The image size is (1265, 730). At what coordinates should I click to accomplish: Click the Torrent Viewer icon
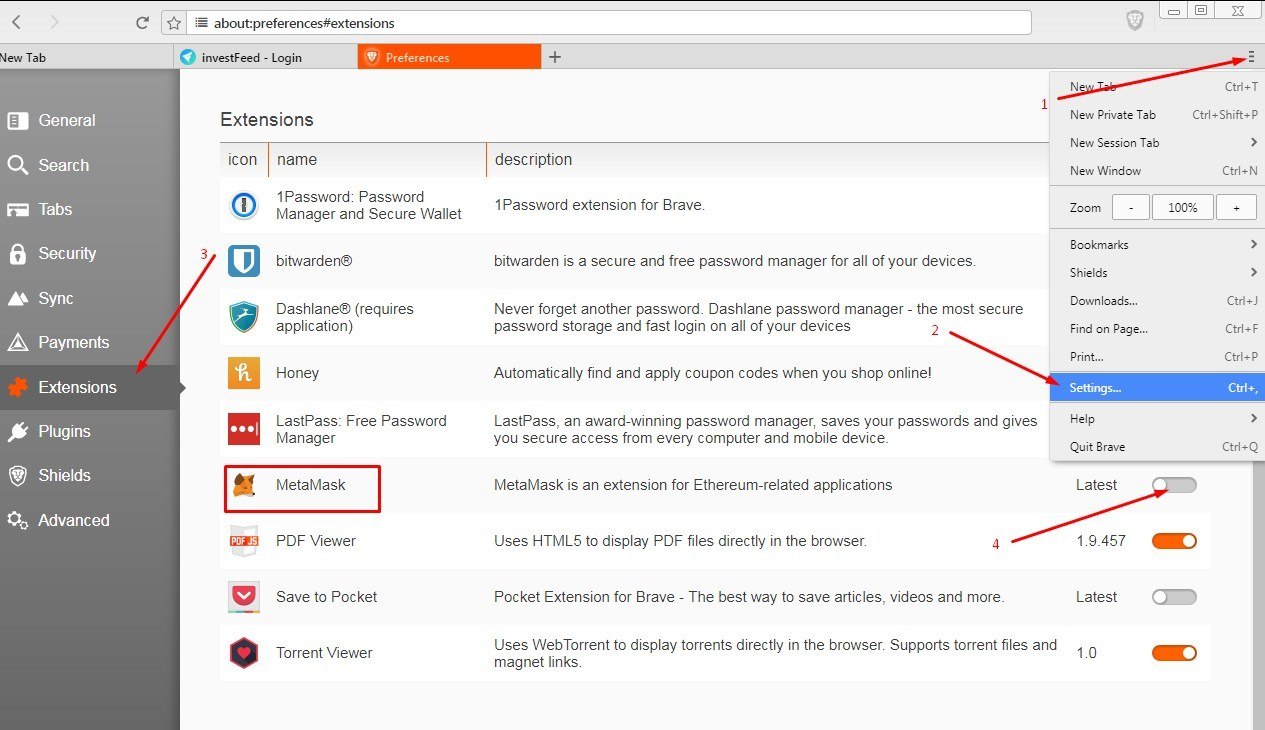[244, 653]
